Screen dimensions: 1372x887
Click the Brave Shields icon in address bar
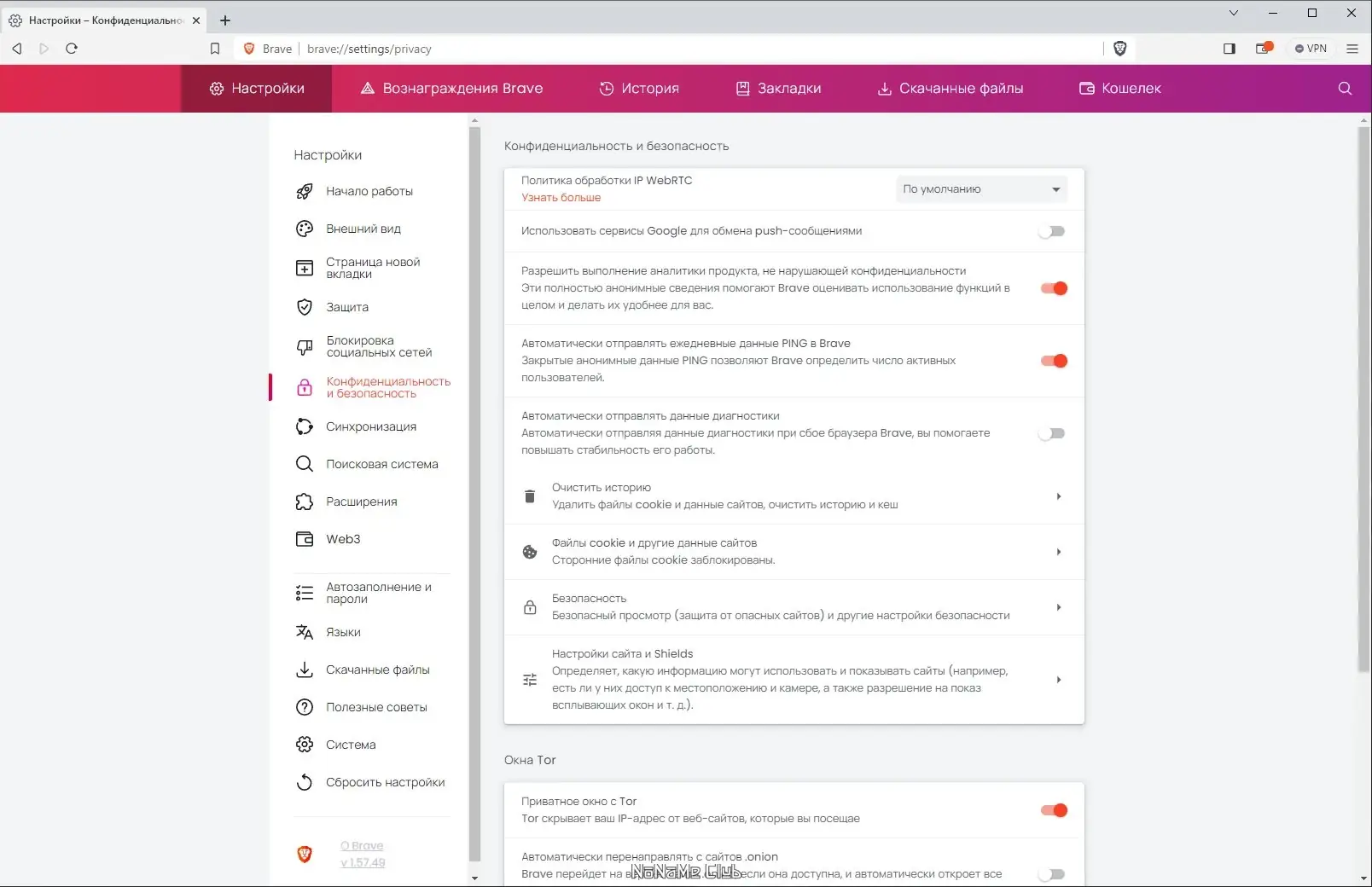(x=1120, y=49)
